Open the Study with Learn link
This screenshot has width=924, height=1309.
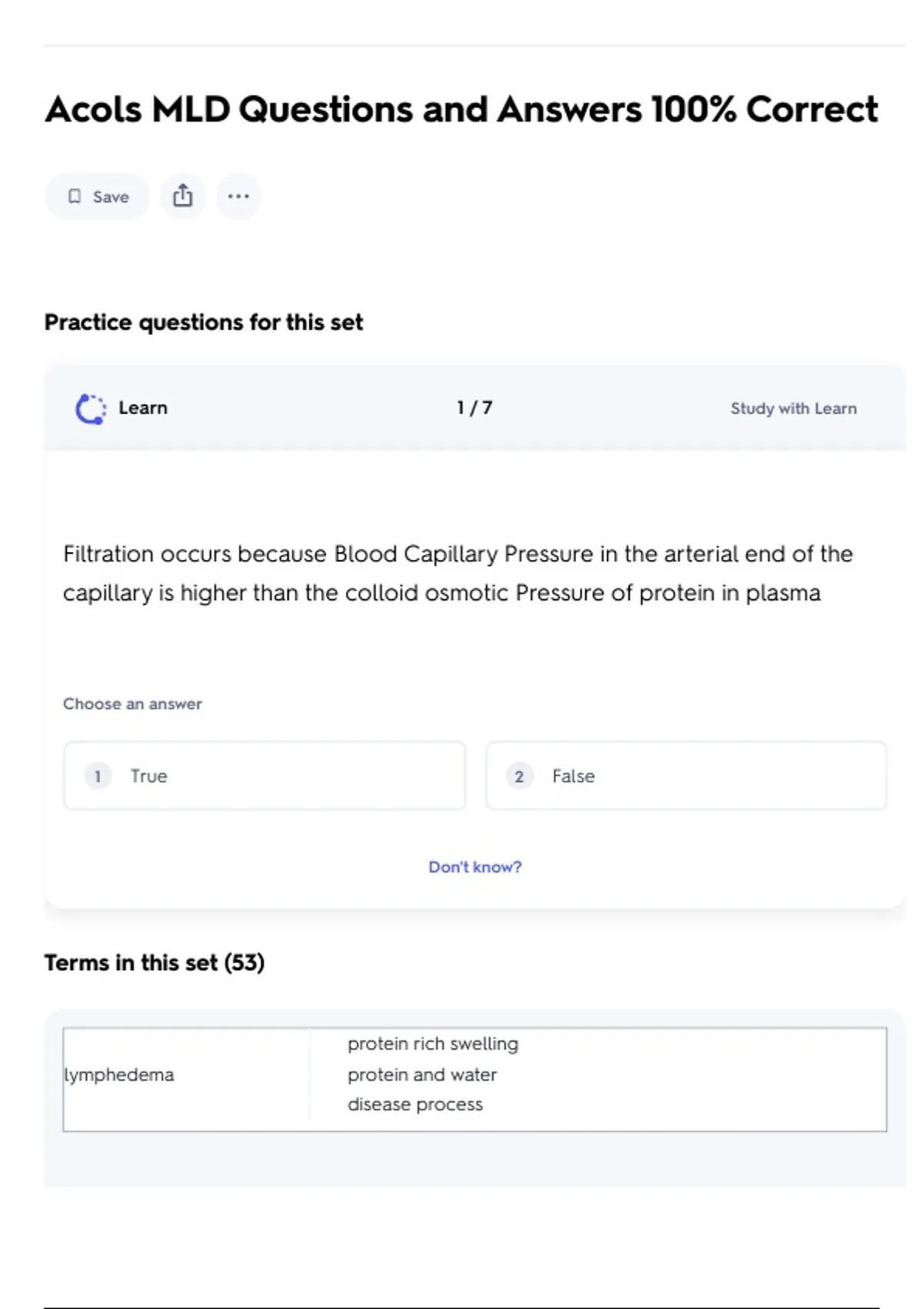[x=793, y=409]
